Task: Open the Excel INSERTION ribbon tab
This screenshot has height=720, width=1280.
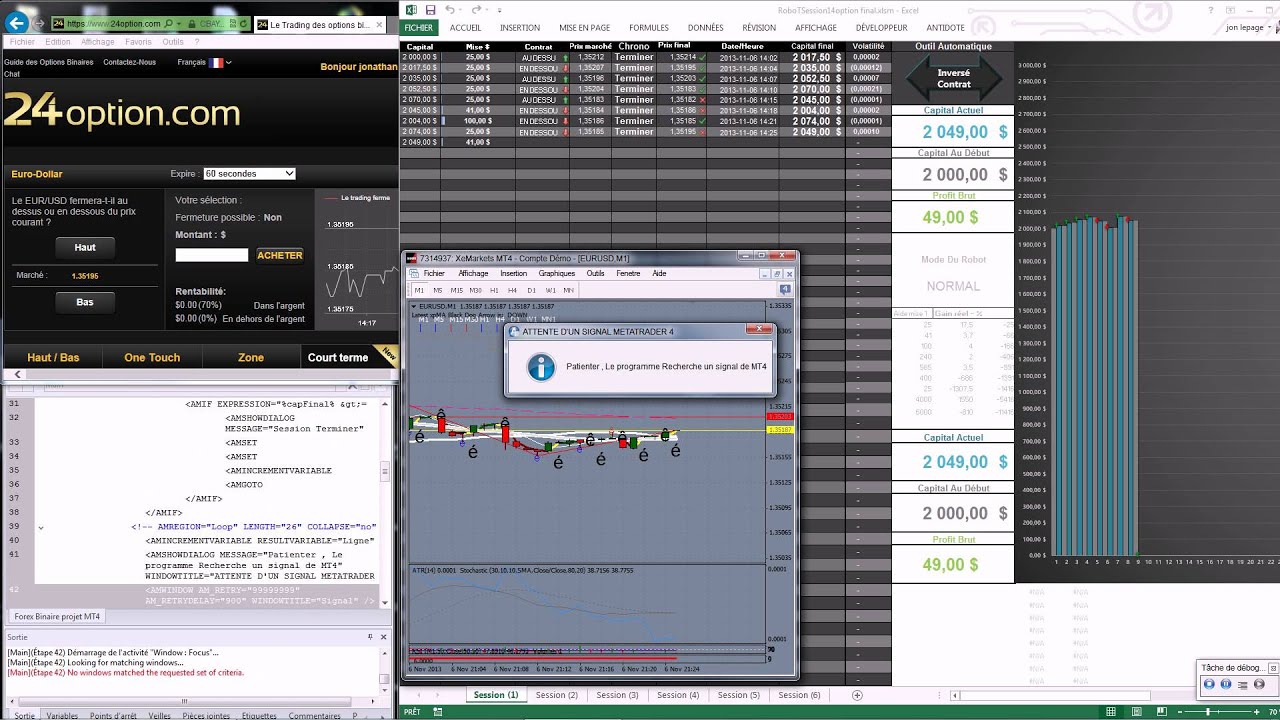Action: coord(520,28)
